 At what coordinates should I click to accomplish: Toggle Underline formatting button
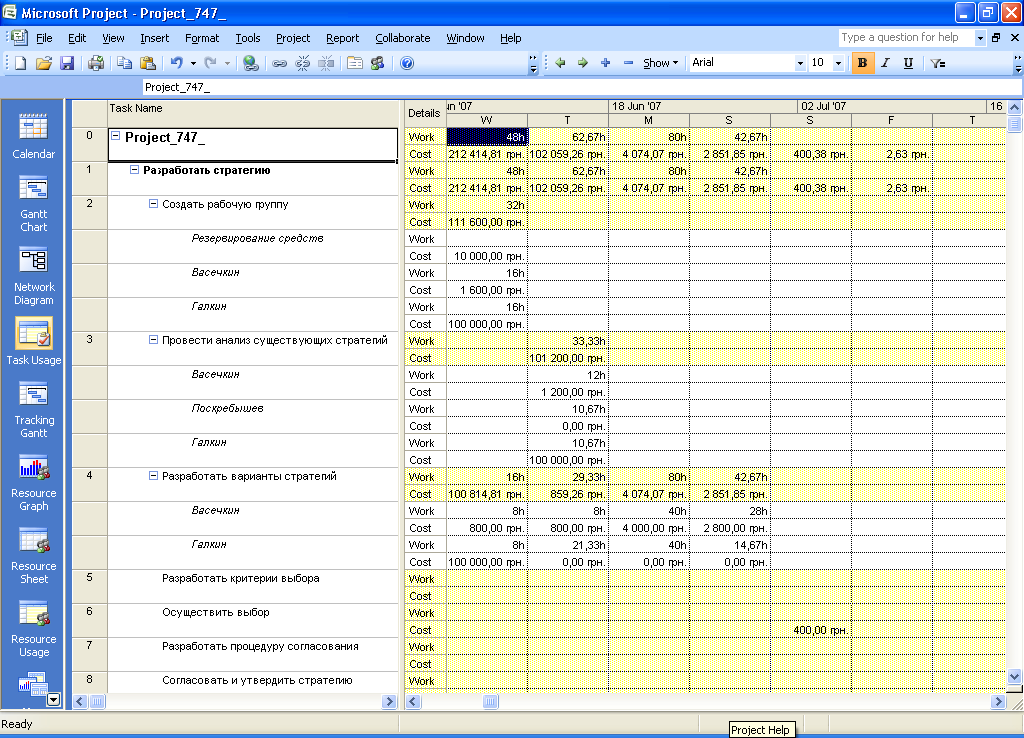click(x=908, y=63)
